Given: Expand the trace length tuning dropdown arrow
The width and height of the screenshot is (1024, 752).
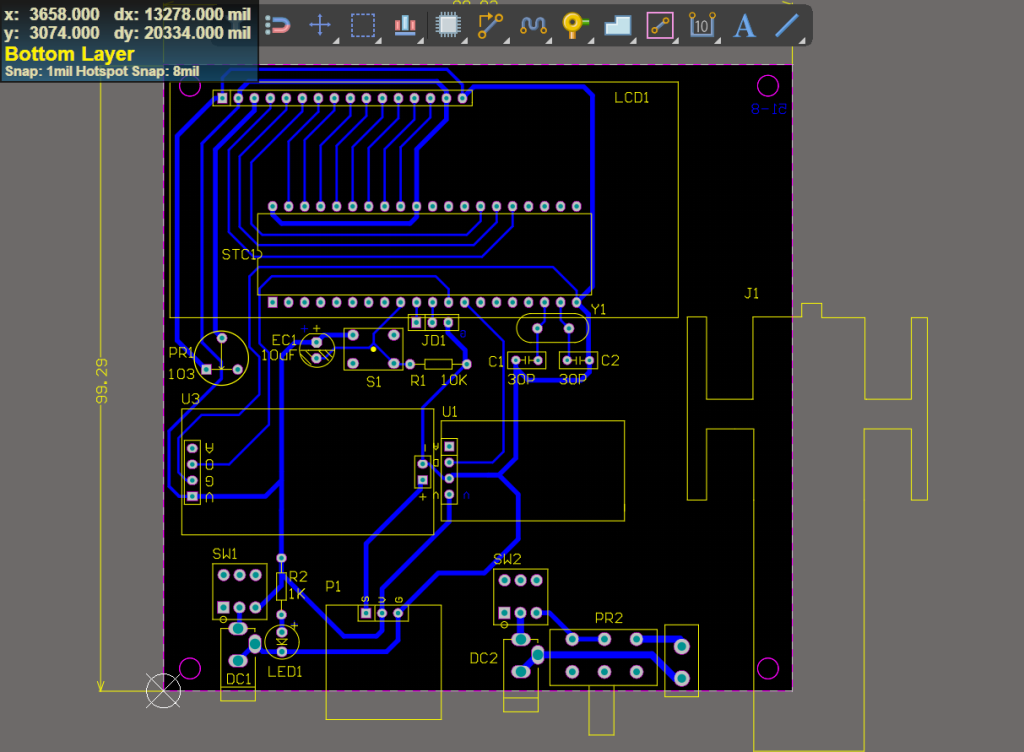Looking at the screenshot, I should [x=547, y=39].
